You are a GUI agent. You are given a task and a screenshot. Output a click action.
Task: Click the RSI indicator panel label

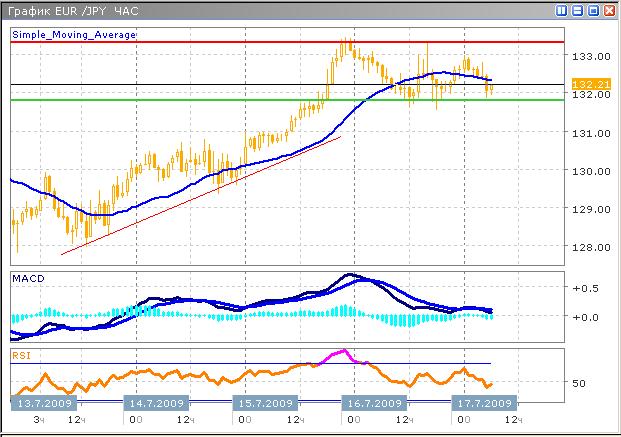(x=22, y=354)
